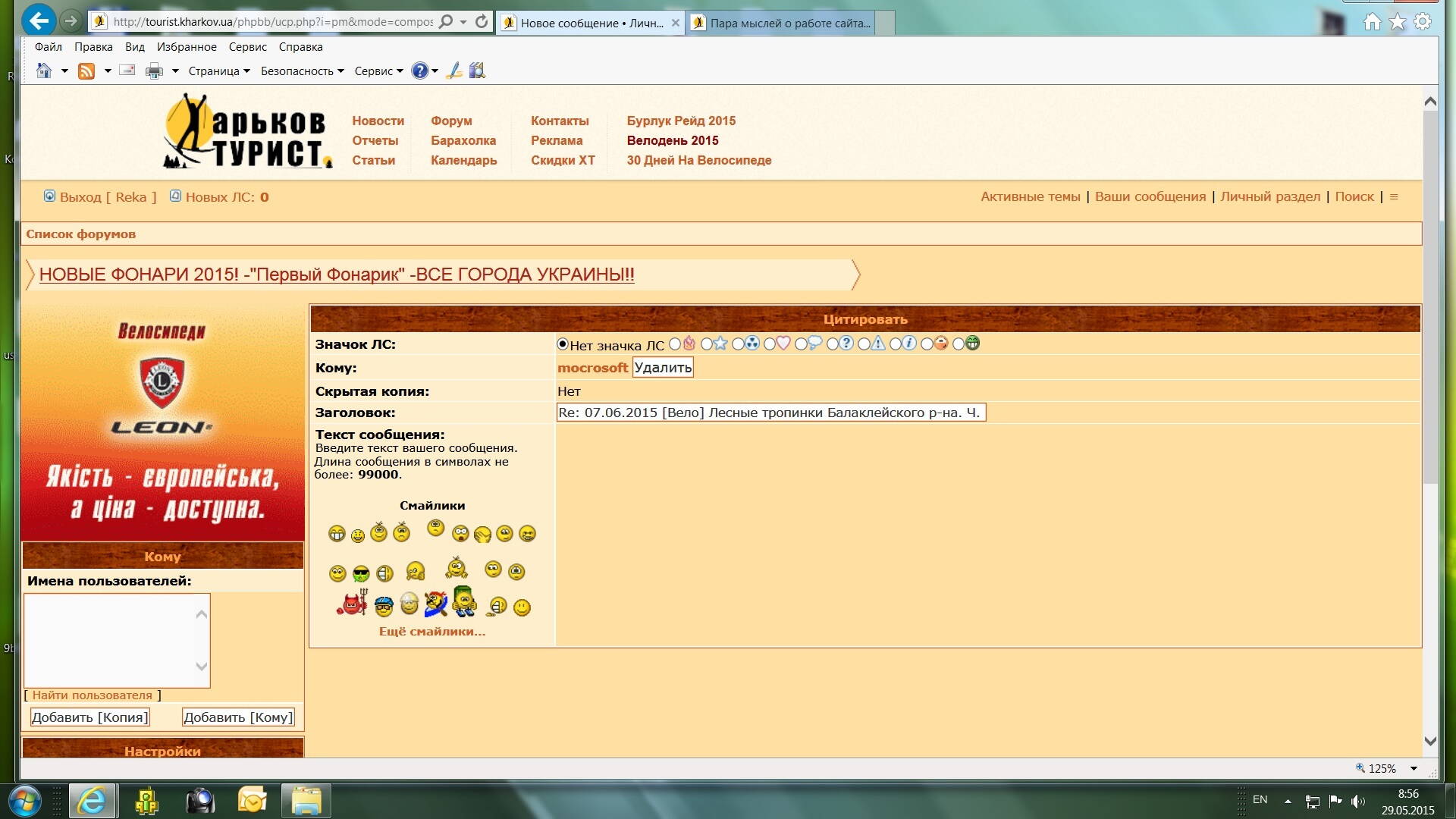Select the heart PM icon radio button
The height and width of the screenshot is (819, 1456).
tap(770, 344)
